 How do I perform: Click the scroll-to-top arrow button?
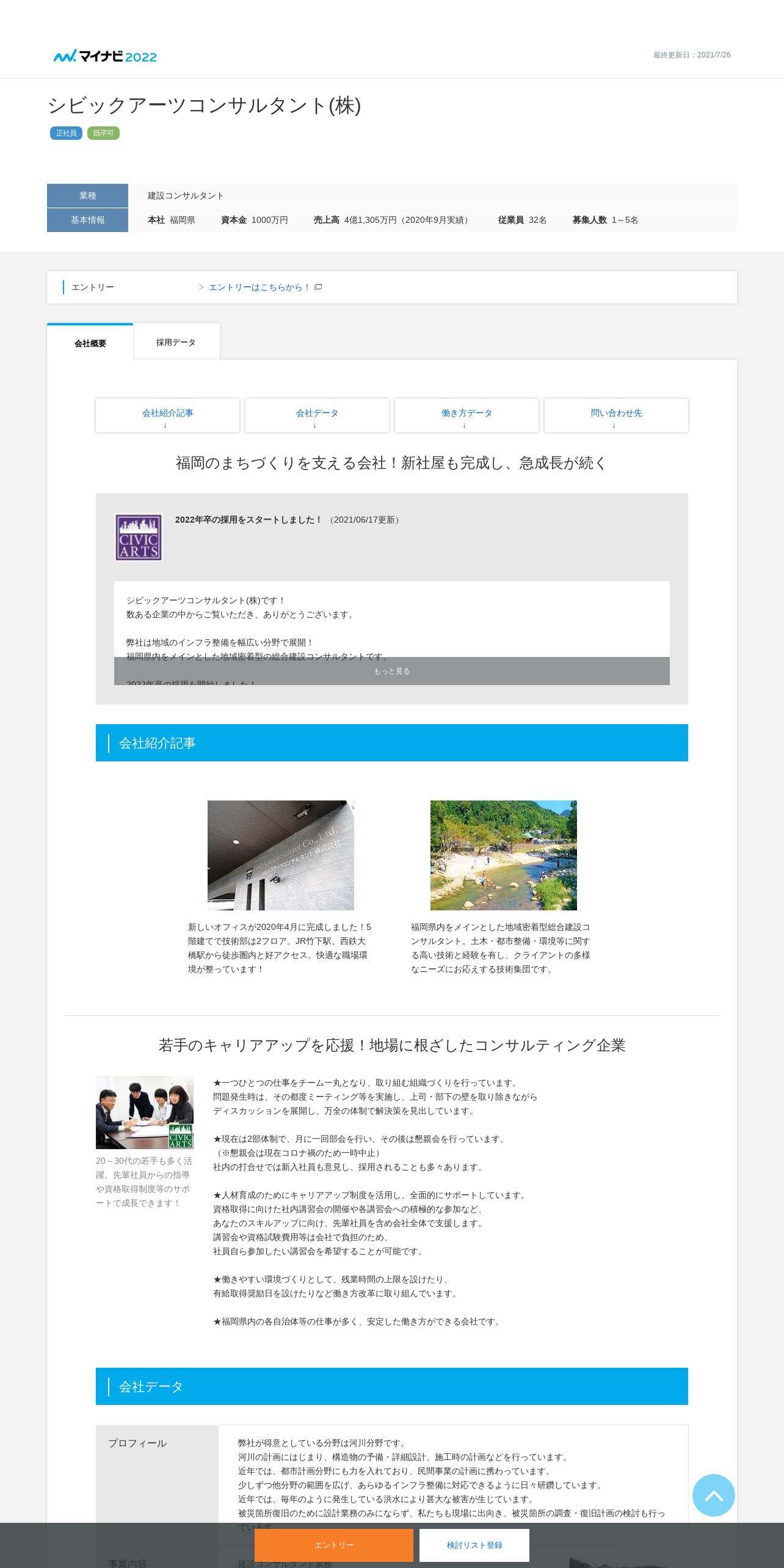click(713, 1495)
